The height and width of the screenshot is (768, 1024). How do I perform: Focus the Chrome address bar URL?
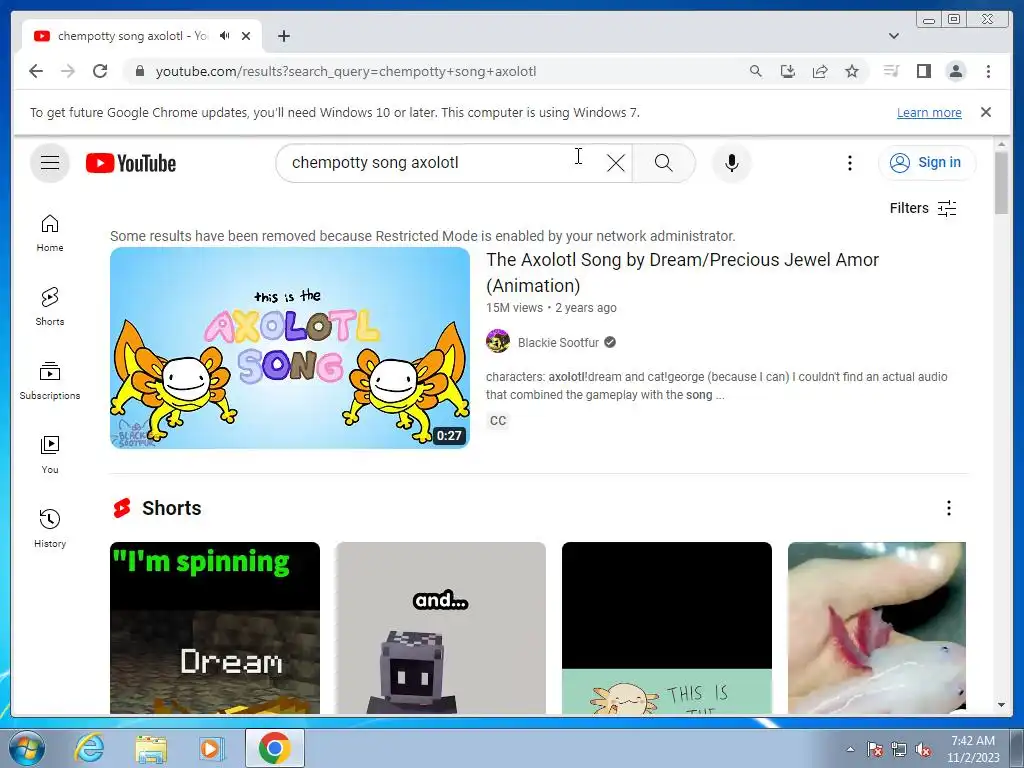tap(345, 71)
